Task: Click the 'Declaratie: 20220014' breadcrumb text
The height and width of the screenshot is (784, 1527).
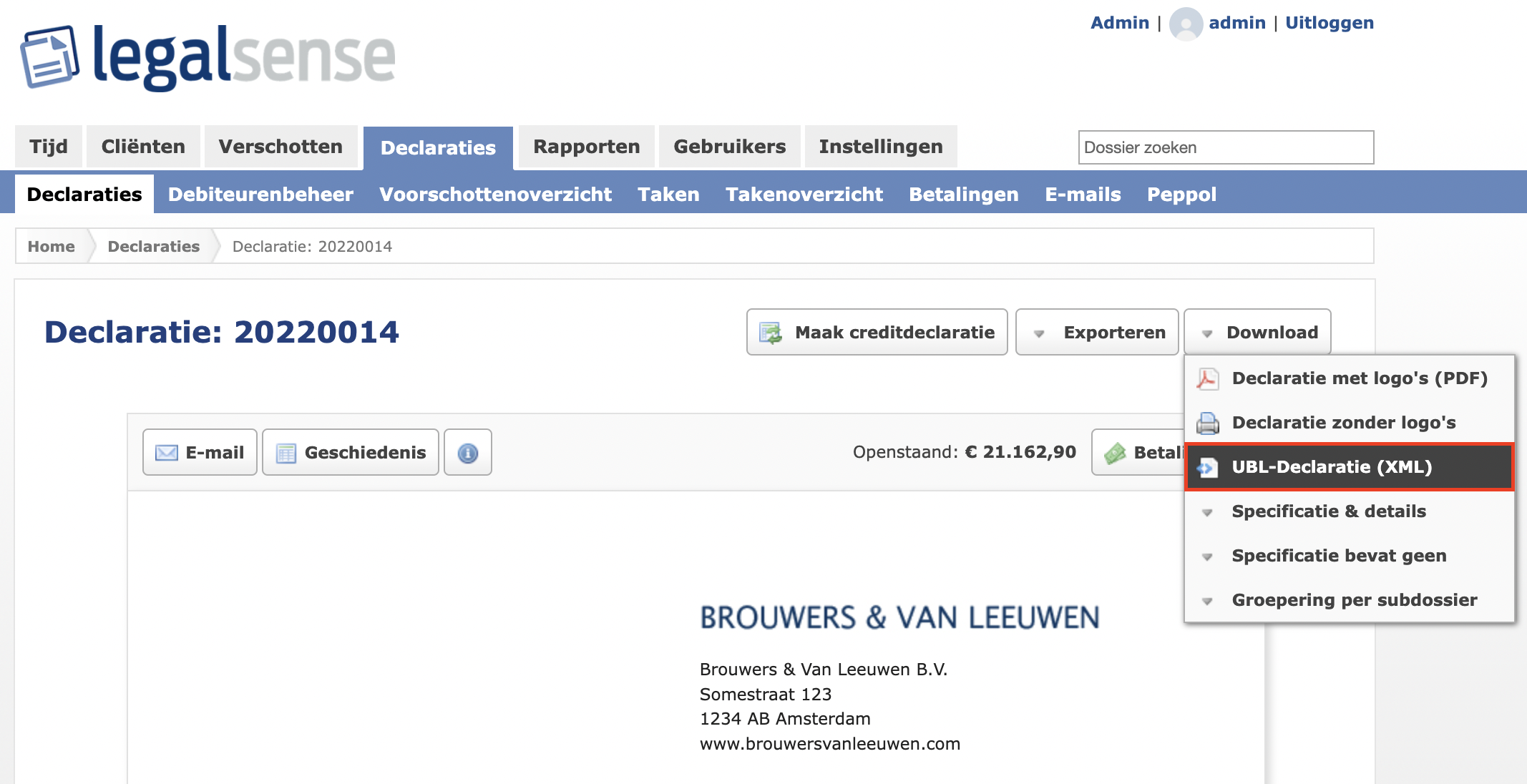Action: point(312,246)
